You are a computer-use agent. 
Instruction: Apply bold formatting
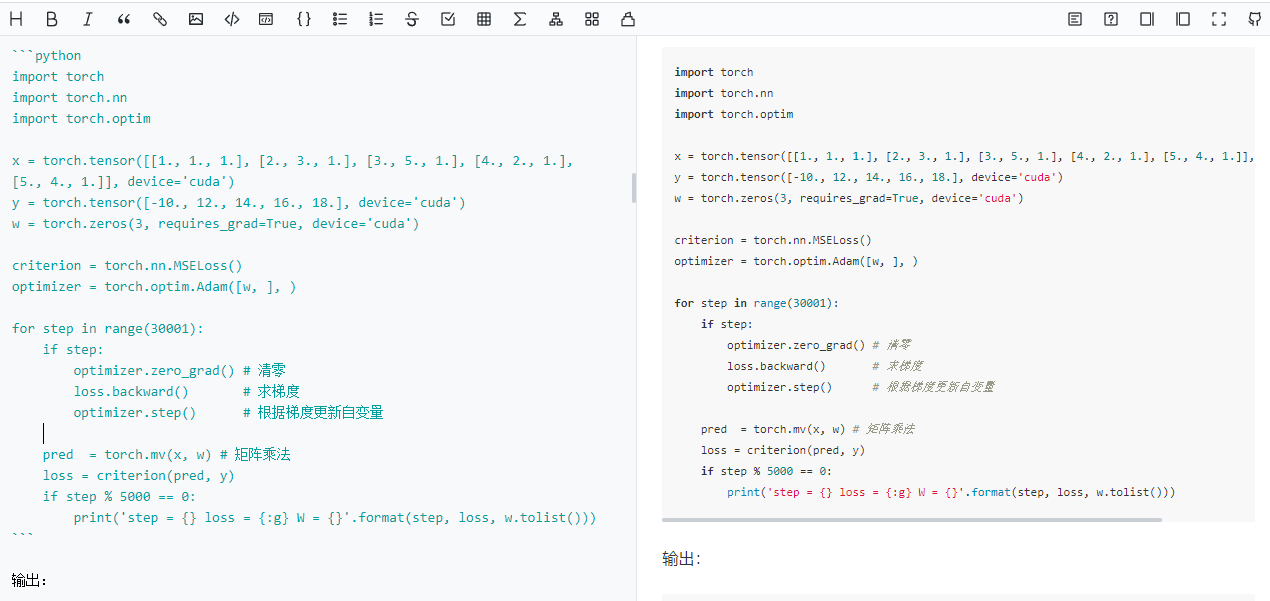coord(52,19)
